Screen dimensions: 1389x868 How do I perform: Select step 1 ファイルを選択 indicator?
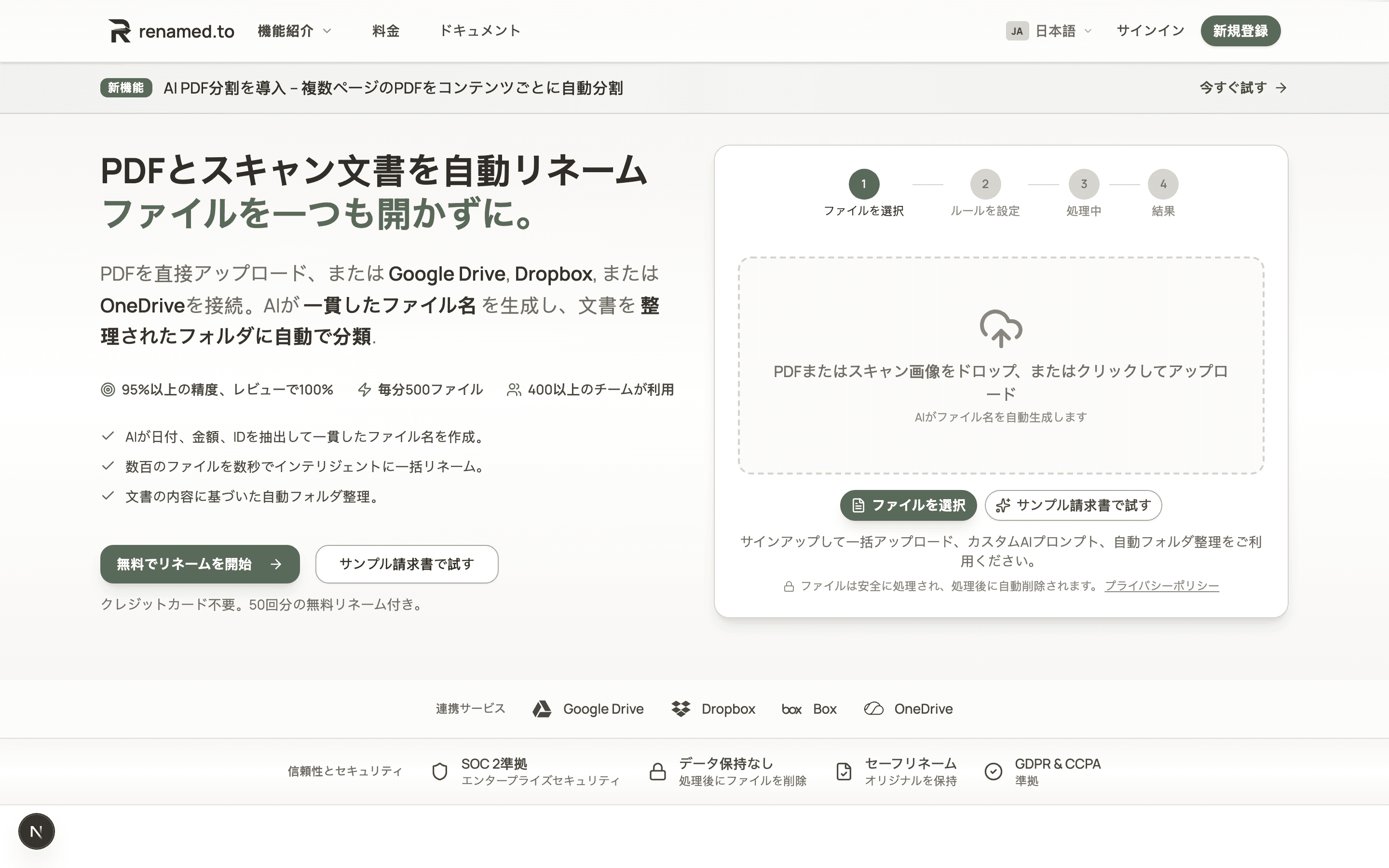863,184
